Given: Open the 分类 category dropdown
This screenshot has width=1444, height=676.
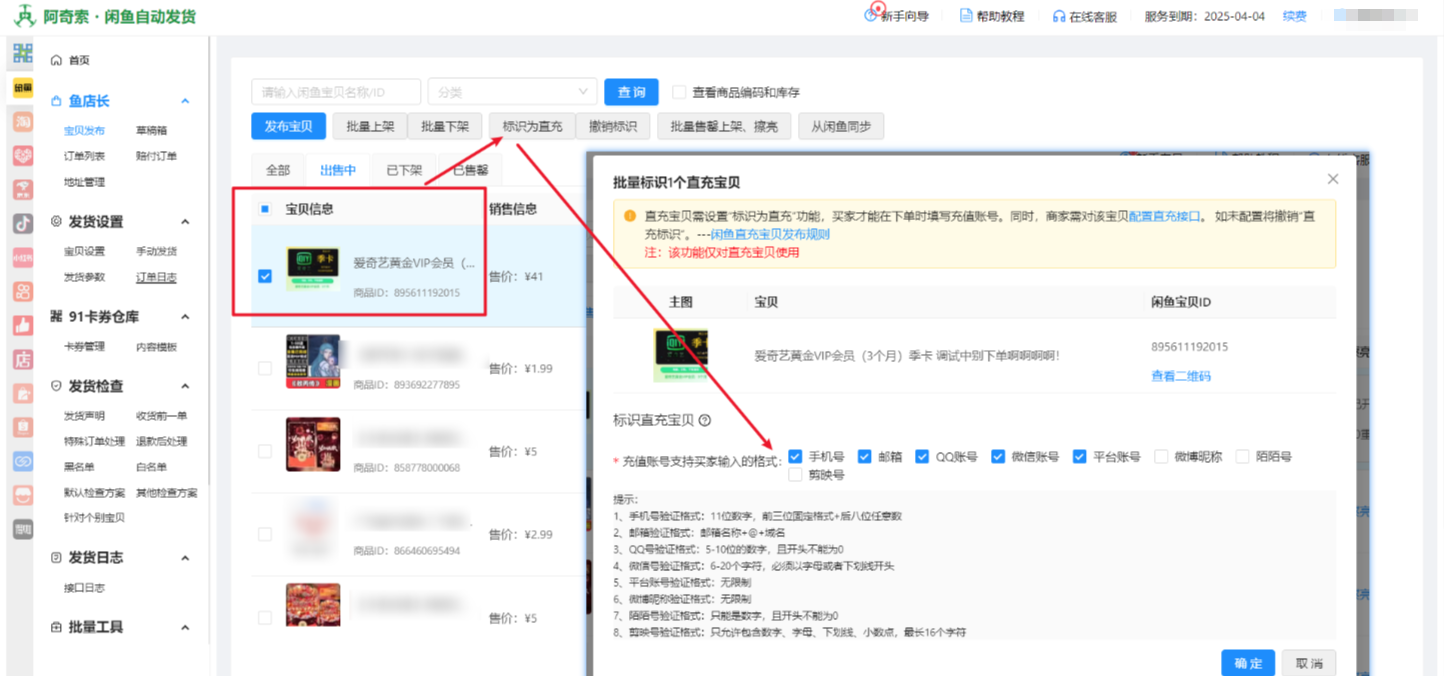Looking at the screenshot, I should [512, 92].
